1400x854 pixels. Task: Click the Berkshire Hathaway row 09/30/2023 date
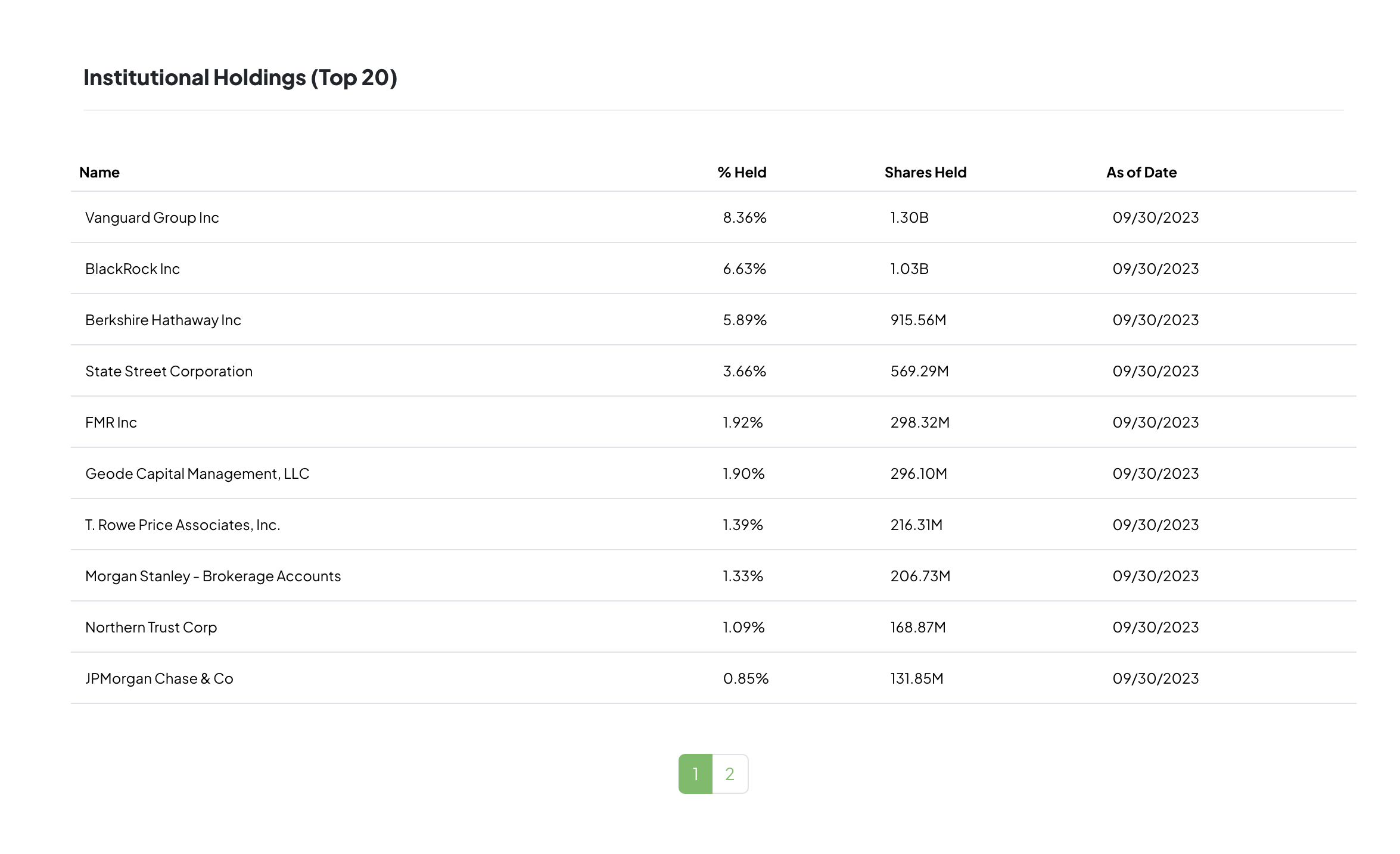point(1156,320)
